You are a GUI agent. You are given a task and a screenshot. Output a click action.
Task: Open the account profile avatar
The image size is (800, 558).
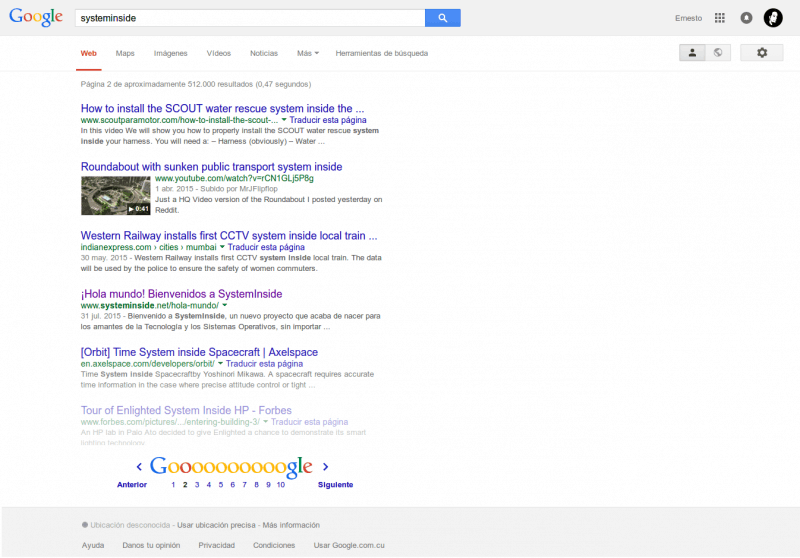pos(773,18)
